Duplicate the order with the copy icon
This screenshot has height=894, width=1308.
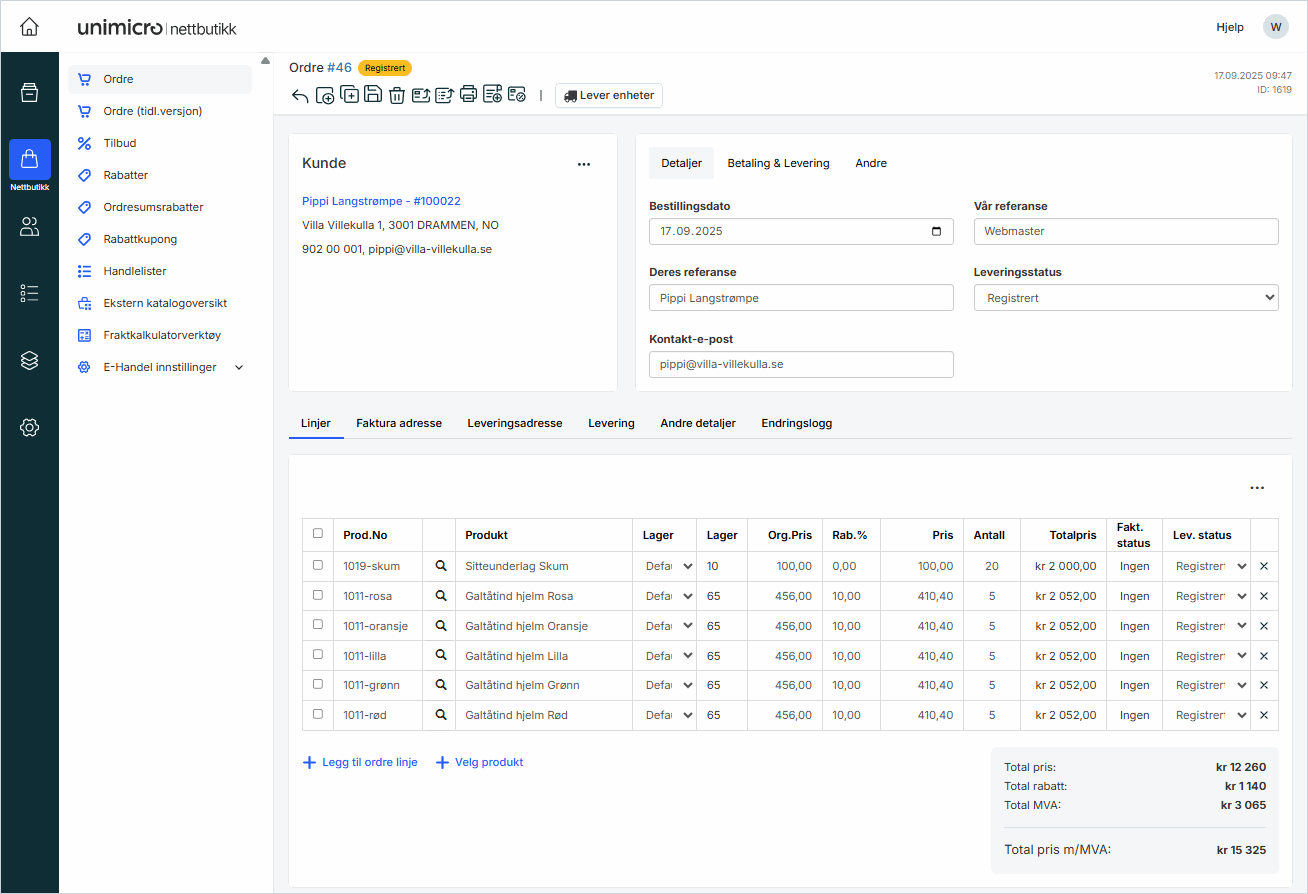pyautogui.click(x=349, y=95)
